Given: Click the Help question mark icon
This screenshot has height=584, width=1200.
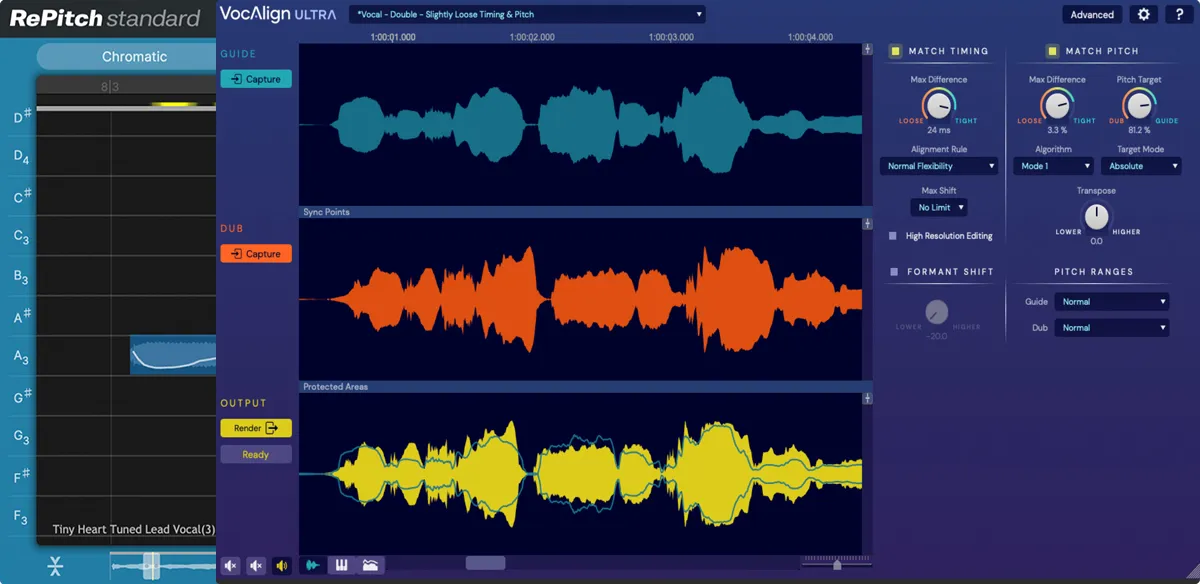Looking at the screenshot, I should coord(1178,14).
